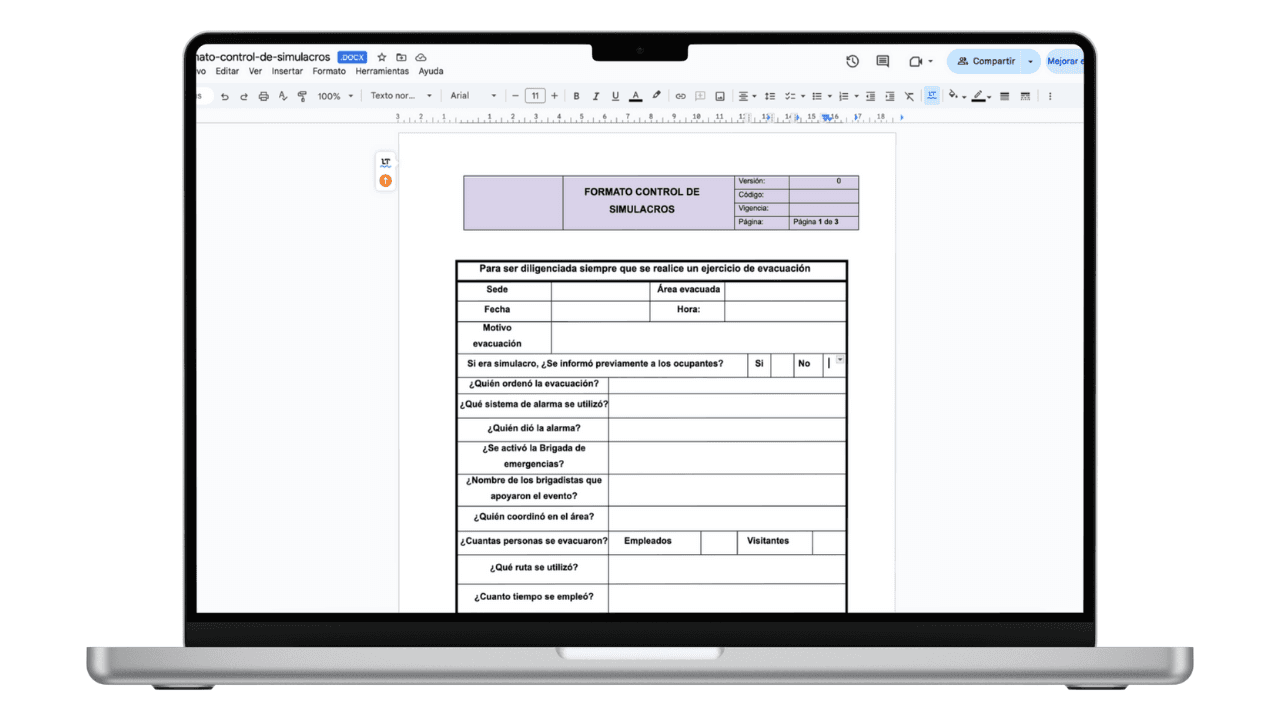1280x720 pixels.
Task: Open the Insertar menu
Action: click(287, 71)
